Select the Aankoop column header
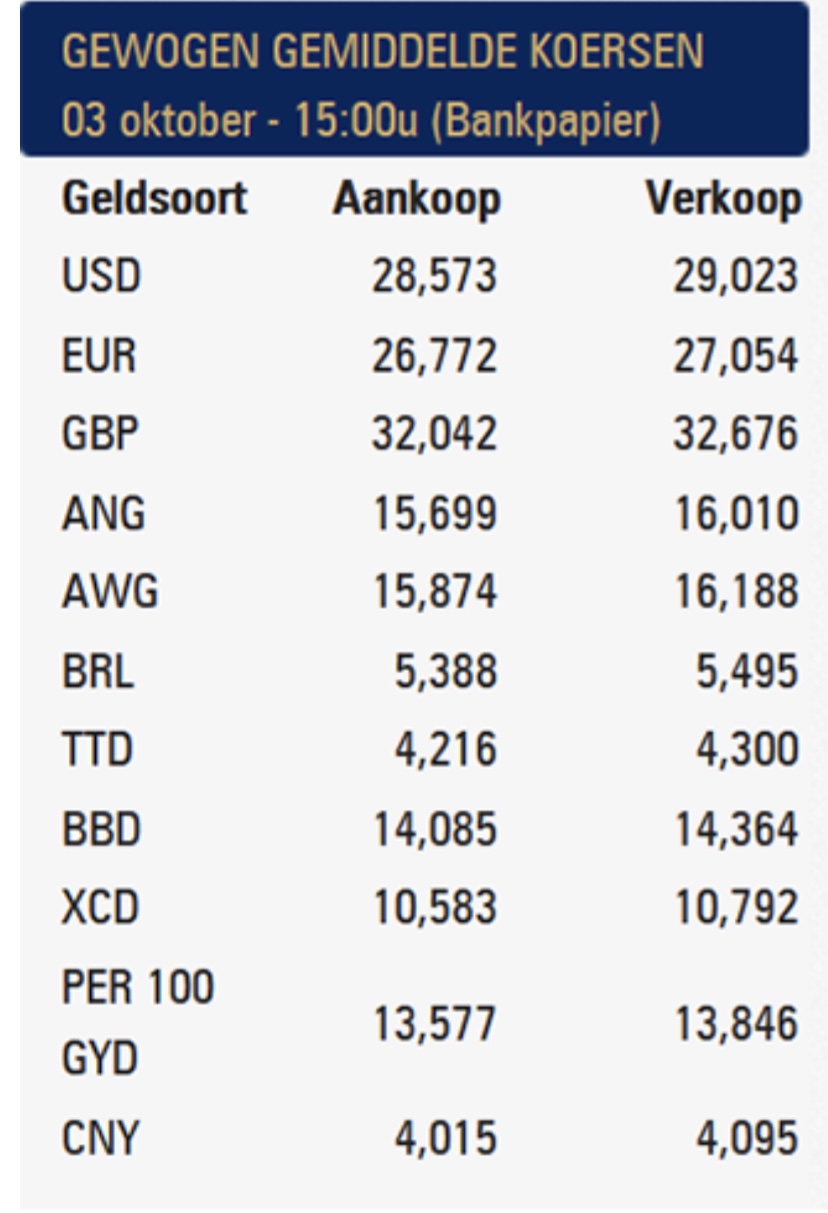The width and height of the screenshot is (828, 1213). point(416,201)
